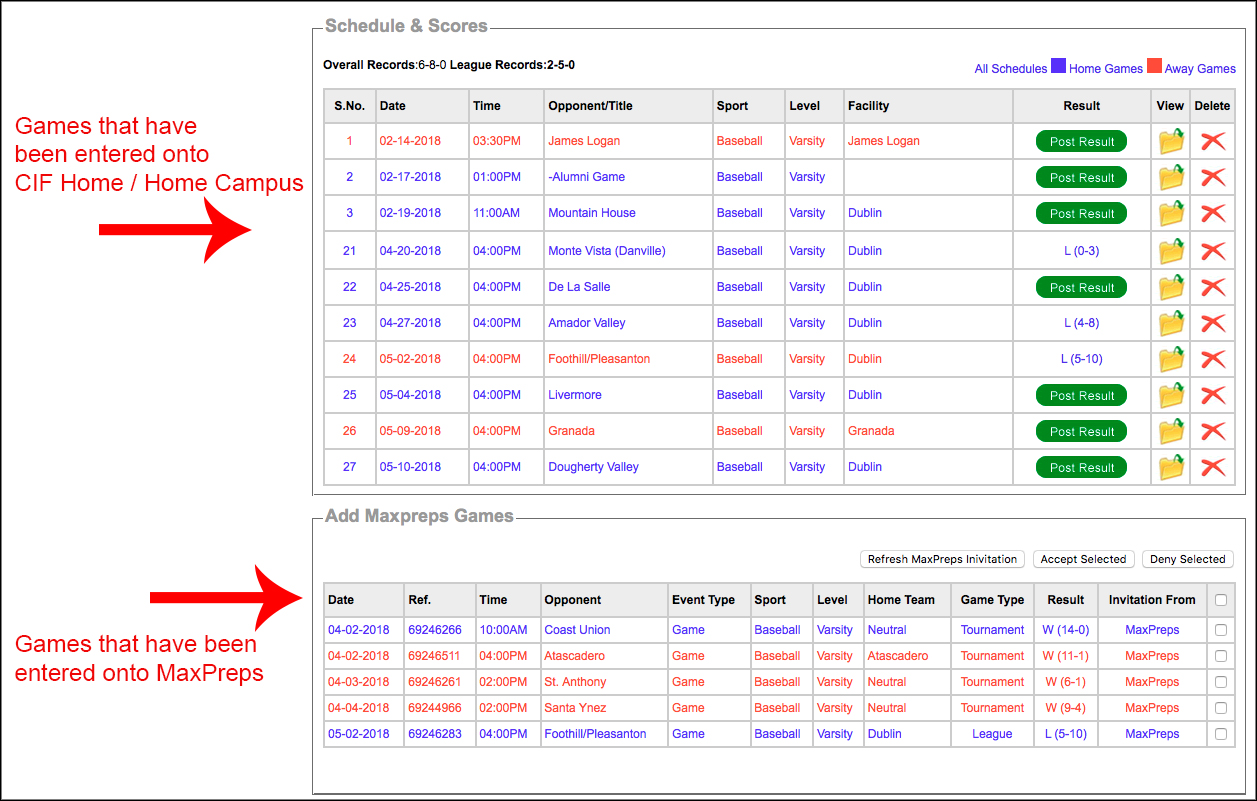1257x801 pixels.
Task: Open view folder for Monte Vista (Danville) game
Action: (x=1171, y=251)
